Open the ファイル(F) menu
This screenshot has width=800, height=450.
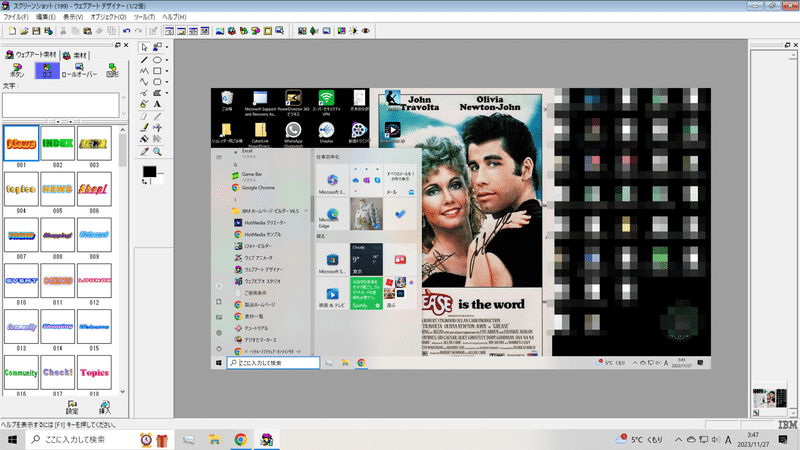pyautogui.click(x=16, y=17)
